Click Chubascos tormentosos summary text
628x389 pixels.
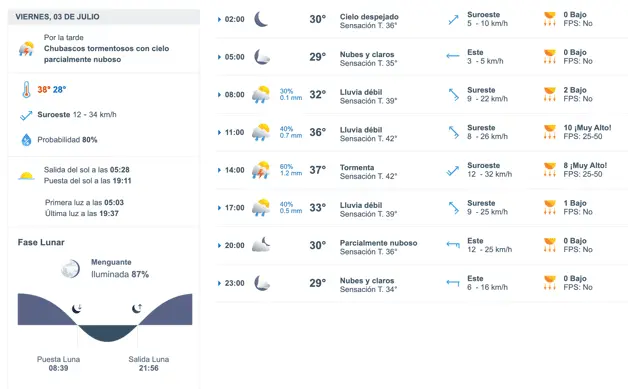[x=107, y=54]
